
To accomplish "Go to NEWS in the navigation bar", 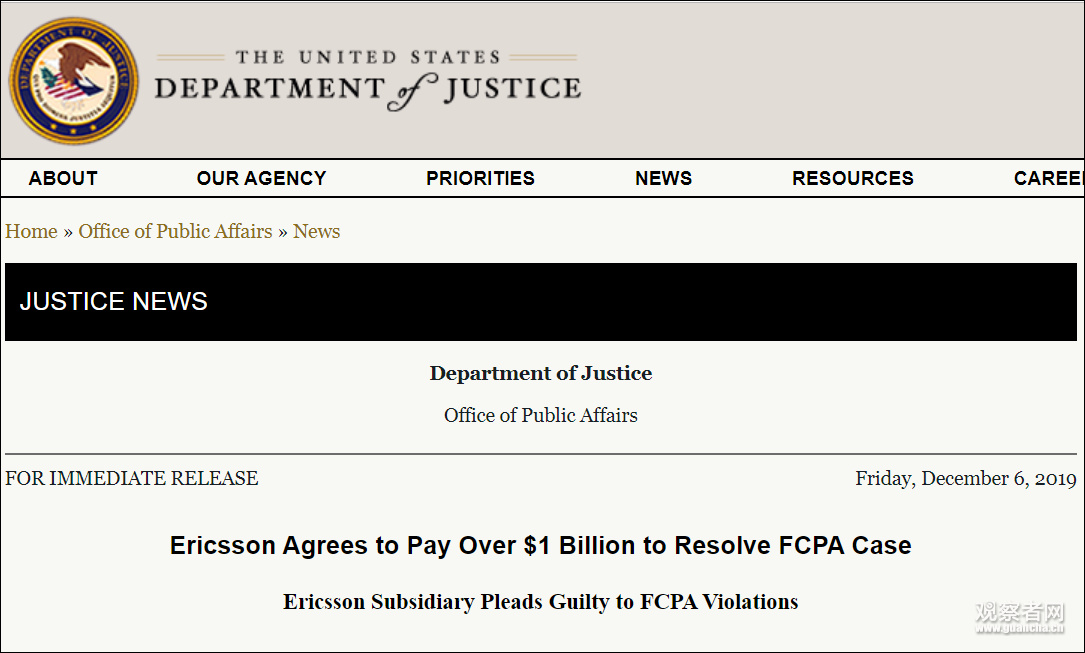I will (x=663, y=178).
